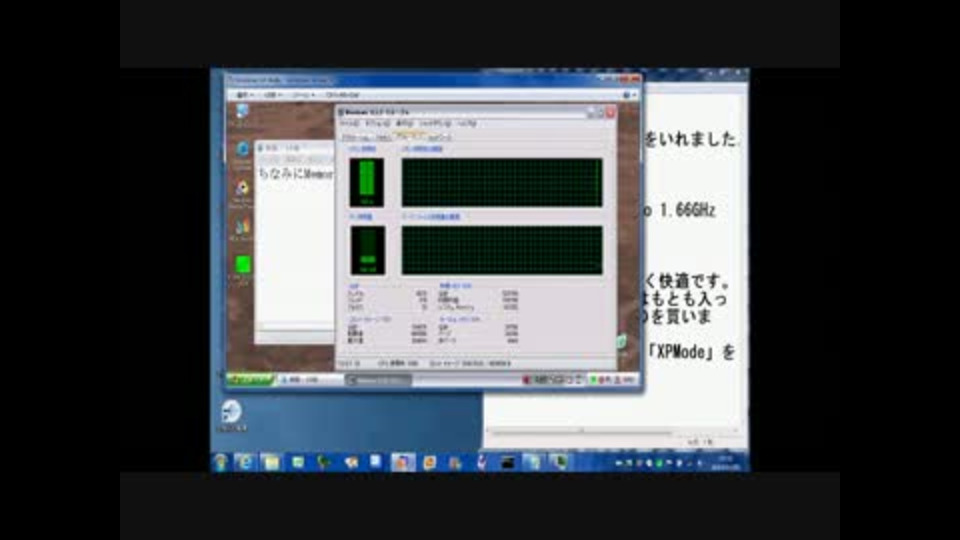960x540 pixels.
Task: Switch to Task Manager Networking tab
Action: pos(440,138)
